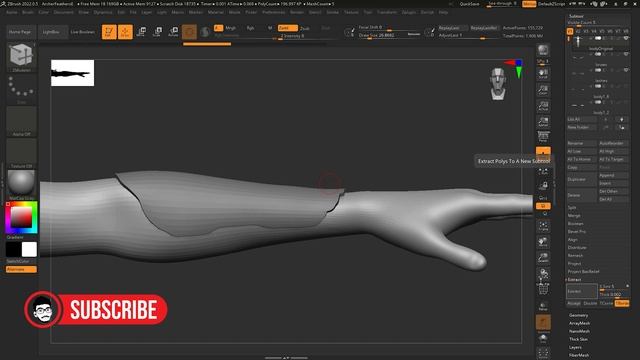This screenshot has height=360, width=640.
Task: Select the black secondary color swatch
Action: point(13,249)
